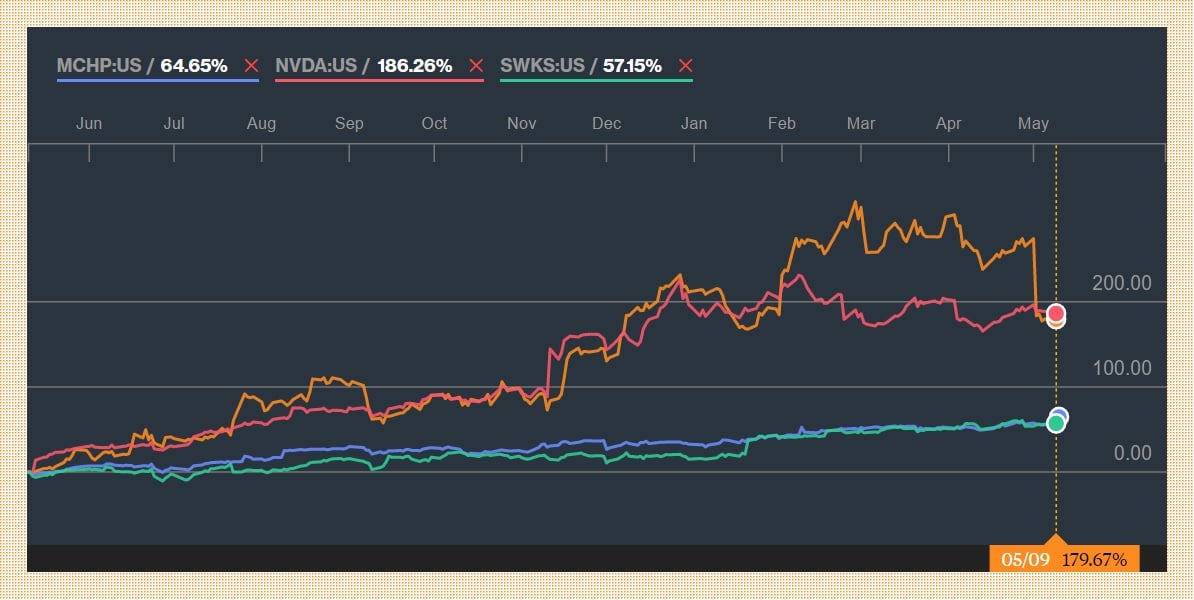Click the Apr month label
This screenshot has height=600, width=1194.
point(948,123)
